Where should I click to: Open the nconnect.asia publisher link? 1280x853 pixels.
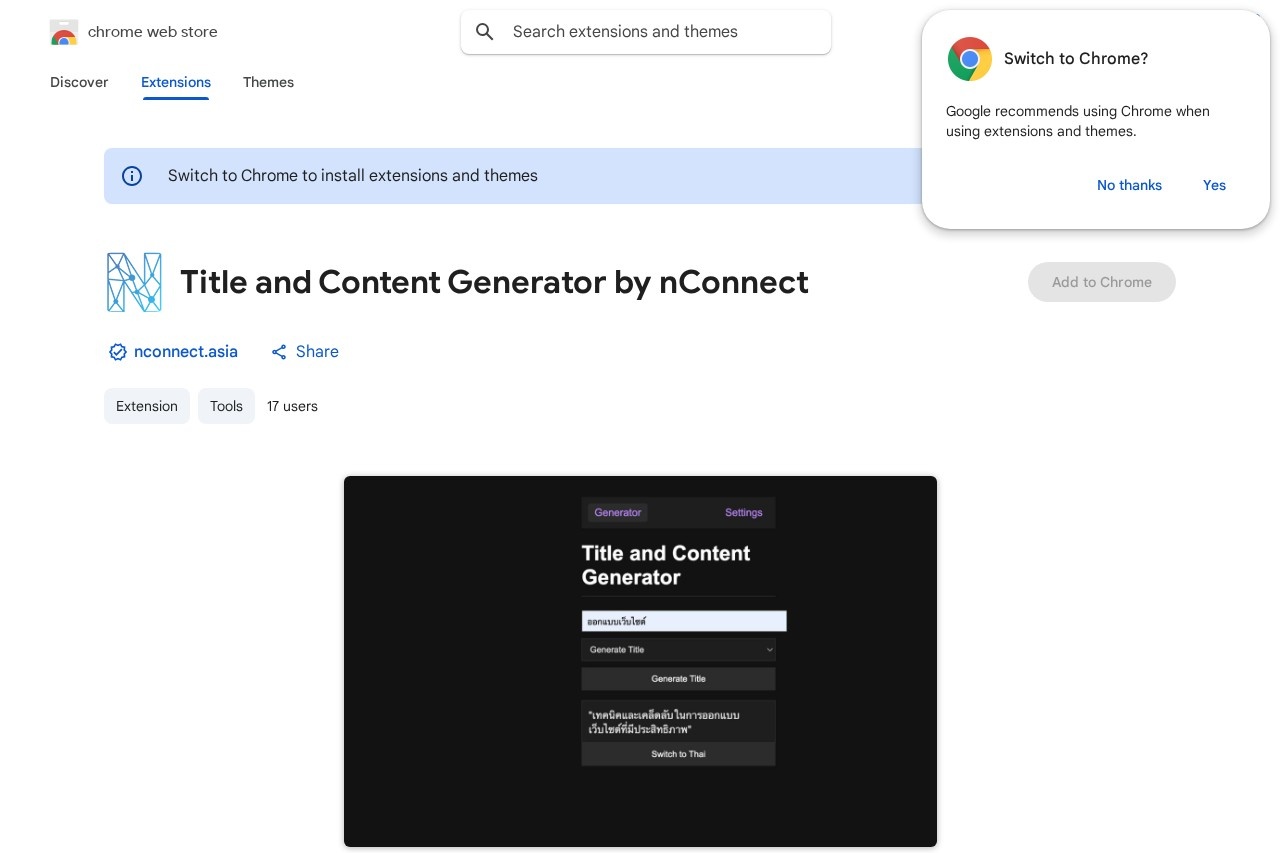[186, 352]
